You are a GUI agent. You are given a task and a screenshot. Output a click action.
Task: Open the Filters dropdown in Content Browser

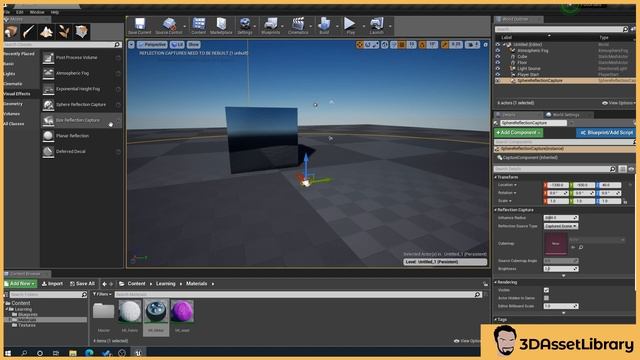(x=102, y=294)
